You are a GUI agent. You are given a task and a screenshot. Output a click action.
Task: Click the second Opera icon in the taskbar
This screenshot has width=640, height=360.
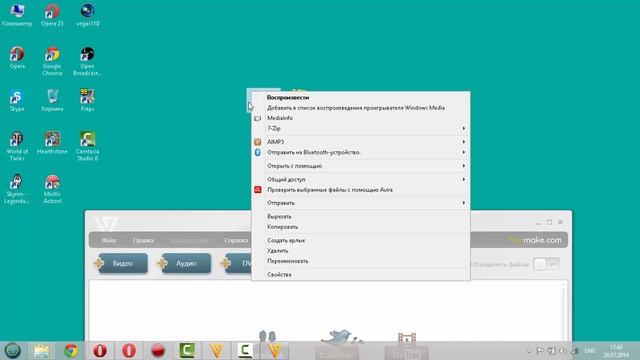tap(129, 351)
